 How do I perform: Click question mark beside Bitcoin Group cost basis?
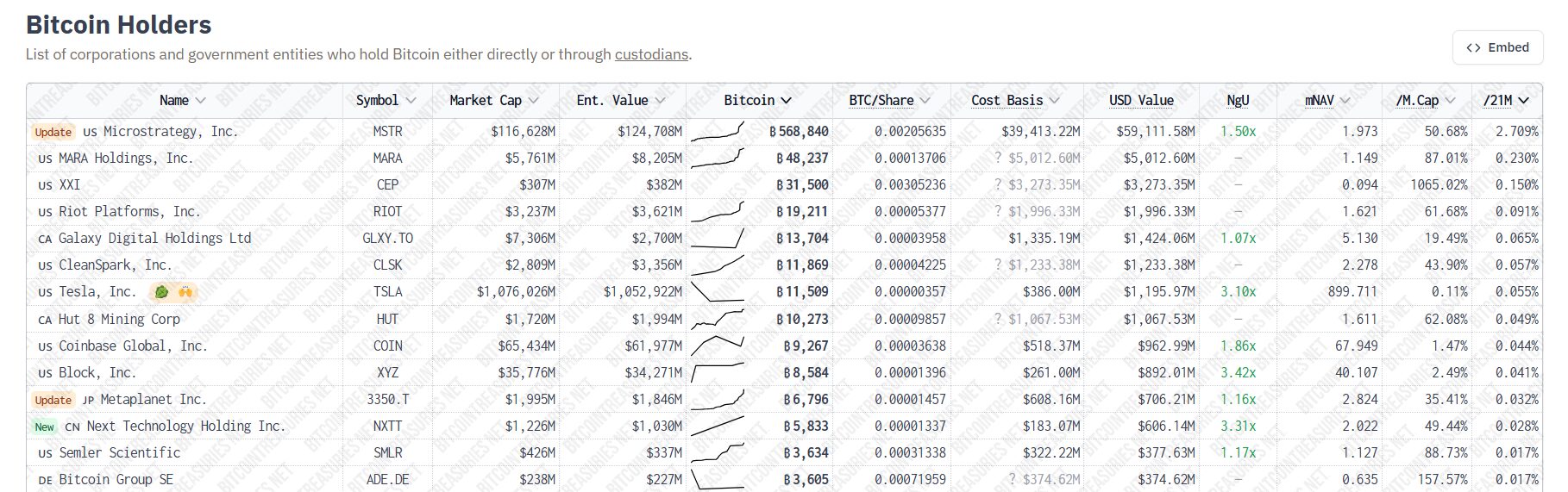(x=1013, y=479)
